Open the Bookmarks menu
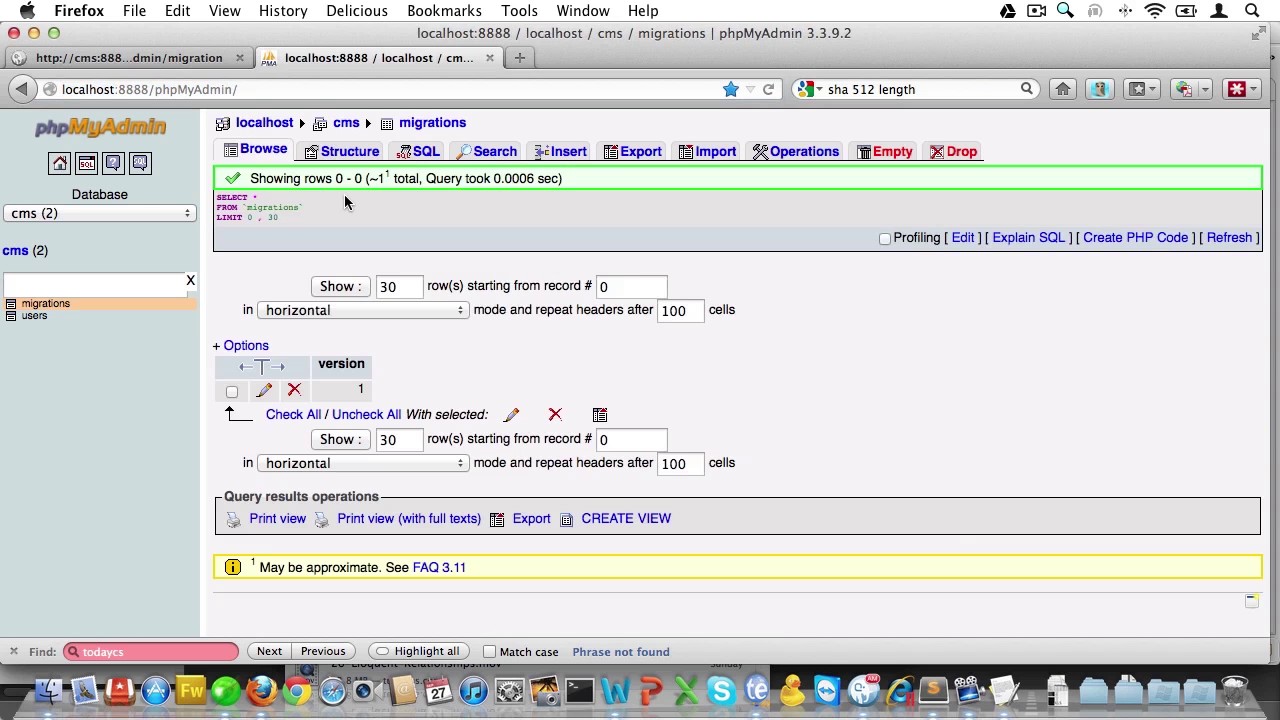The image size is (1280, 720). click(x=444, y=11)
